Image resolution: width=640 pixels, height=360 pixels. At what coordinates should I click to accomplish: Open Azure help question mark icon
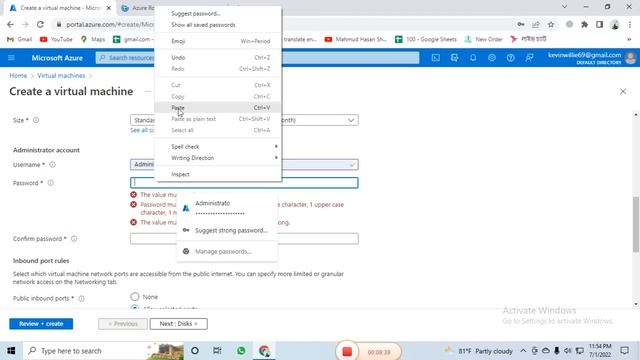click(x=511, y=58)
